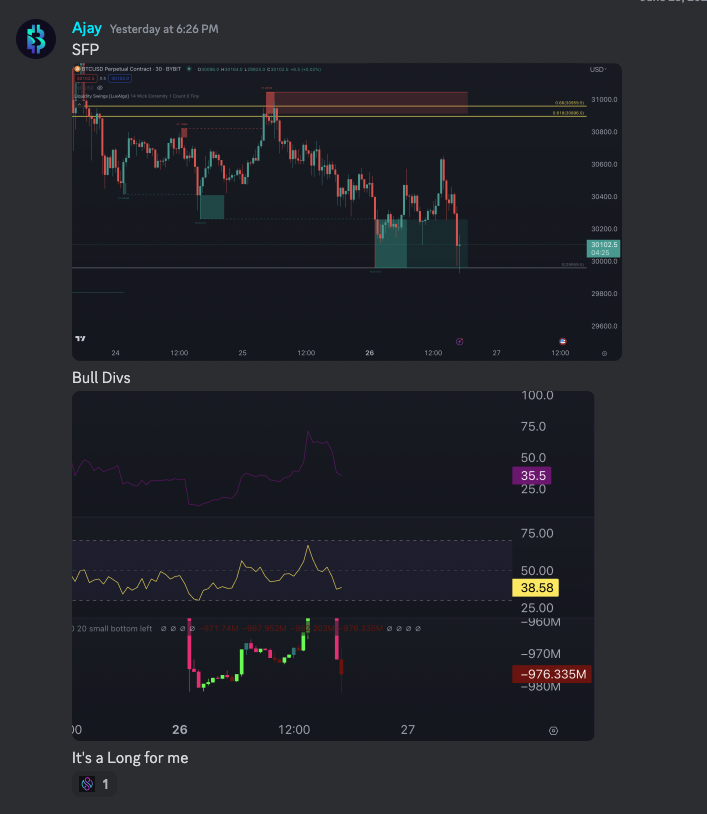
Task: Click the 30102.5 current price label
Action: coord(603,248)
